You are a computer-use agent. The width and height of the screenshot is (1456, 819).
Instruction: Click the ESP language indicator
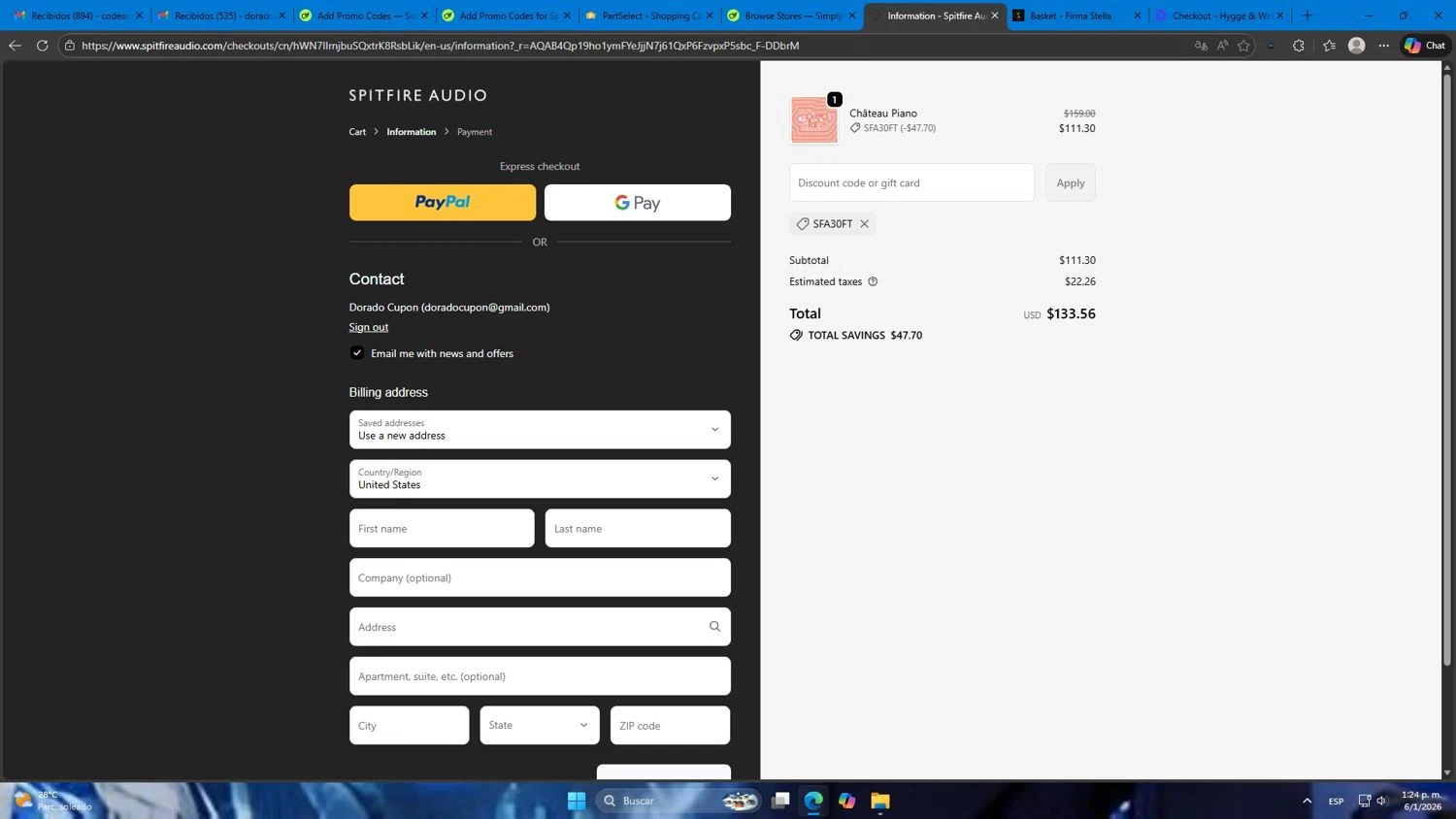[x=1336, y=801]
